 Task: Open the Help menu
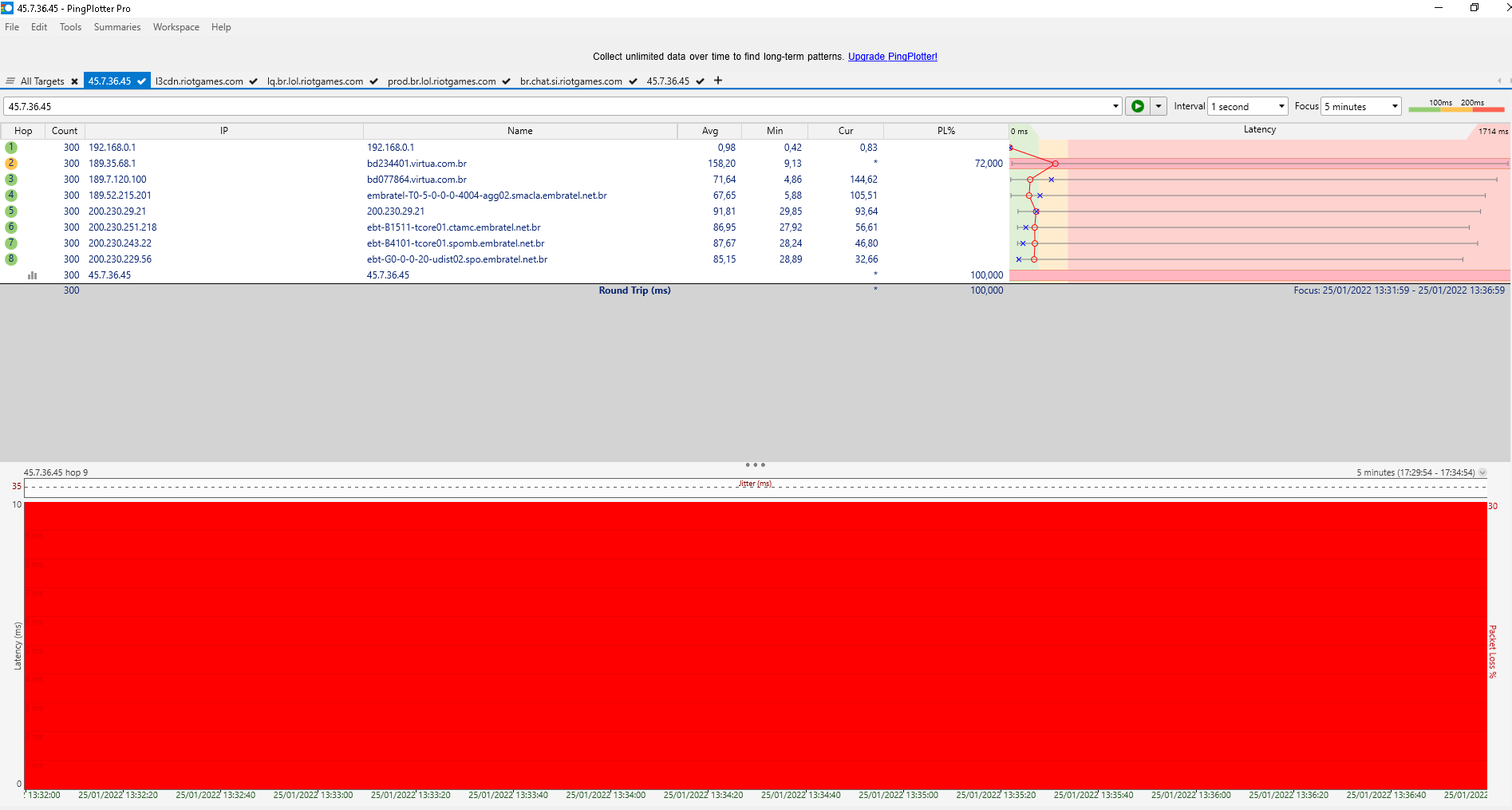pyautogui.click(x=221, y=27)
